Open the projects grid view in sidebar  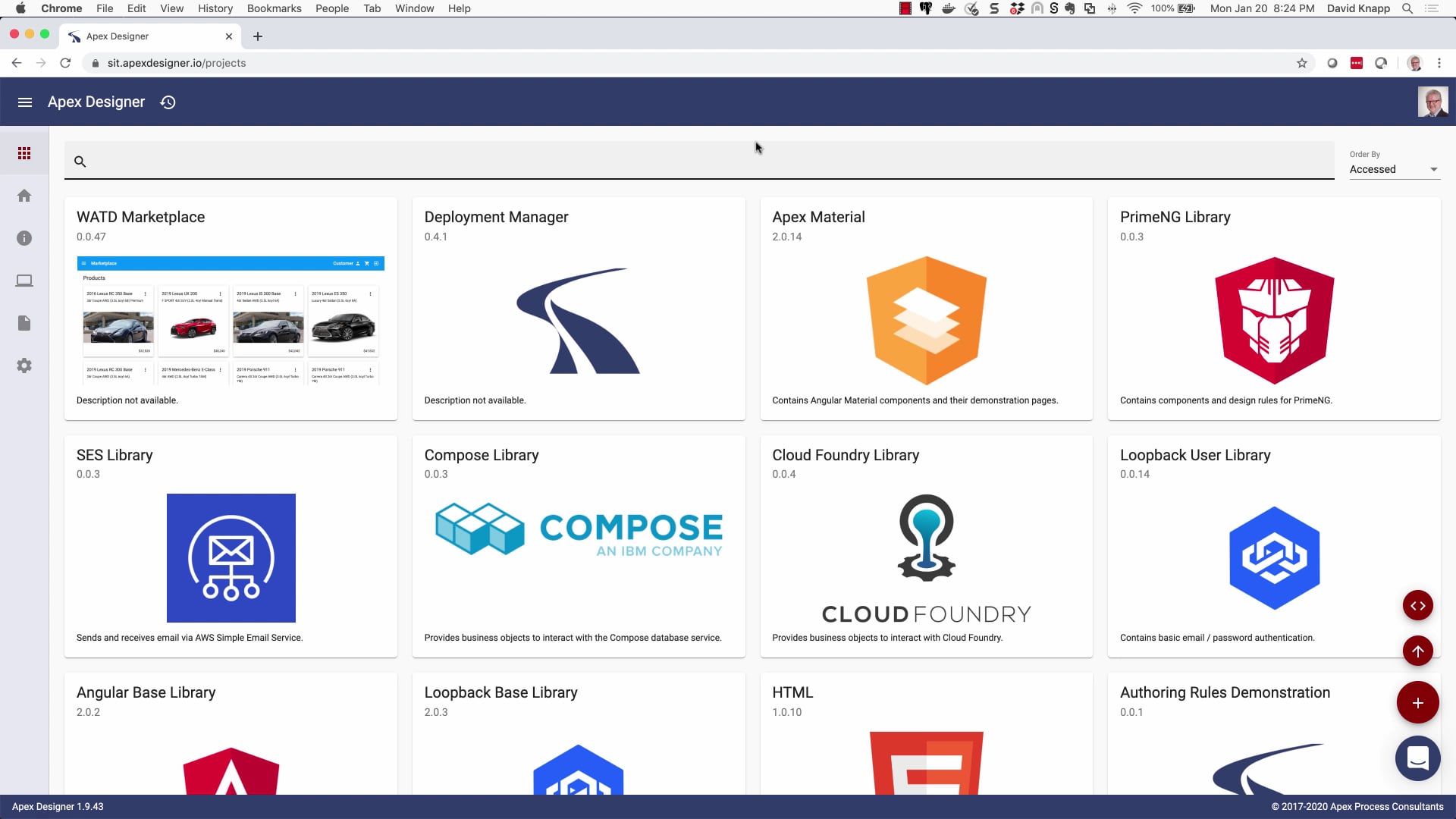[24, 152]
